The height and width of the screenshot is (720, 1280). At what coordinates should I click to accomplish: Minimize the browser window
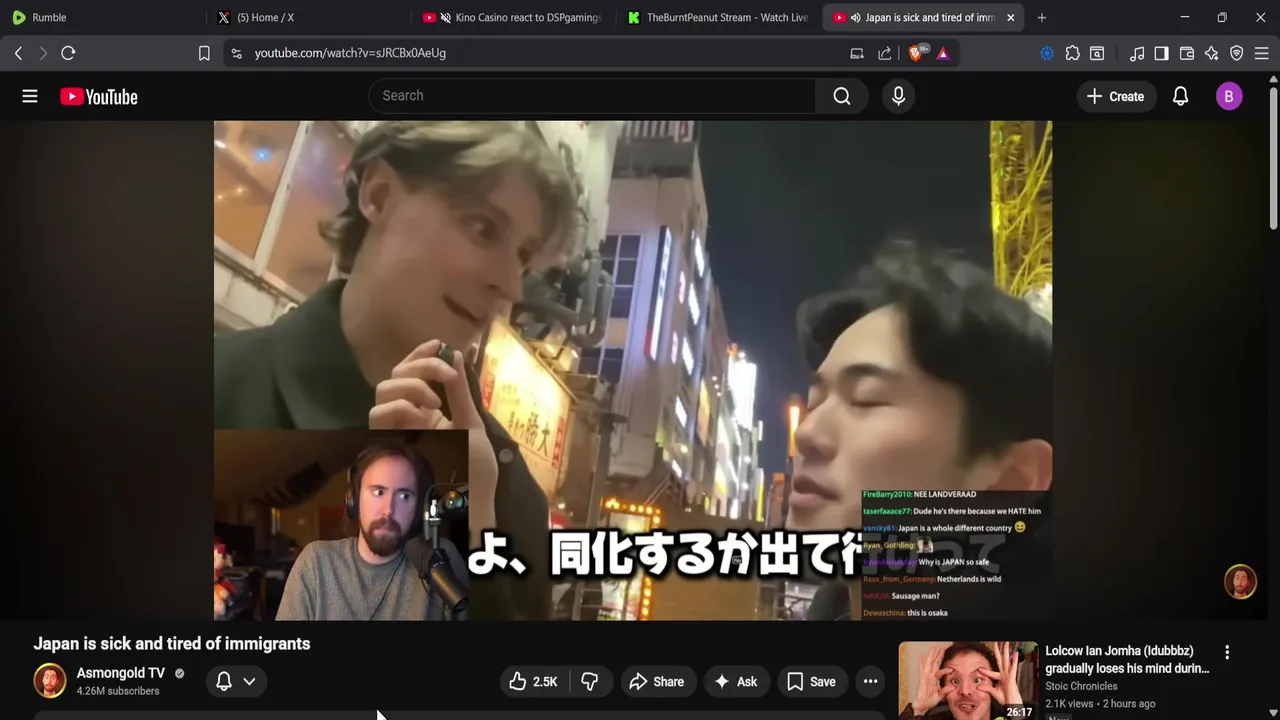[1185, 17]
